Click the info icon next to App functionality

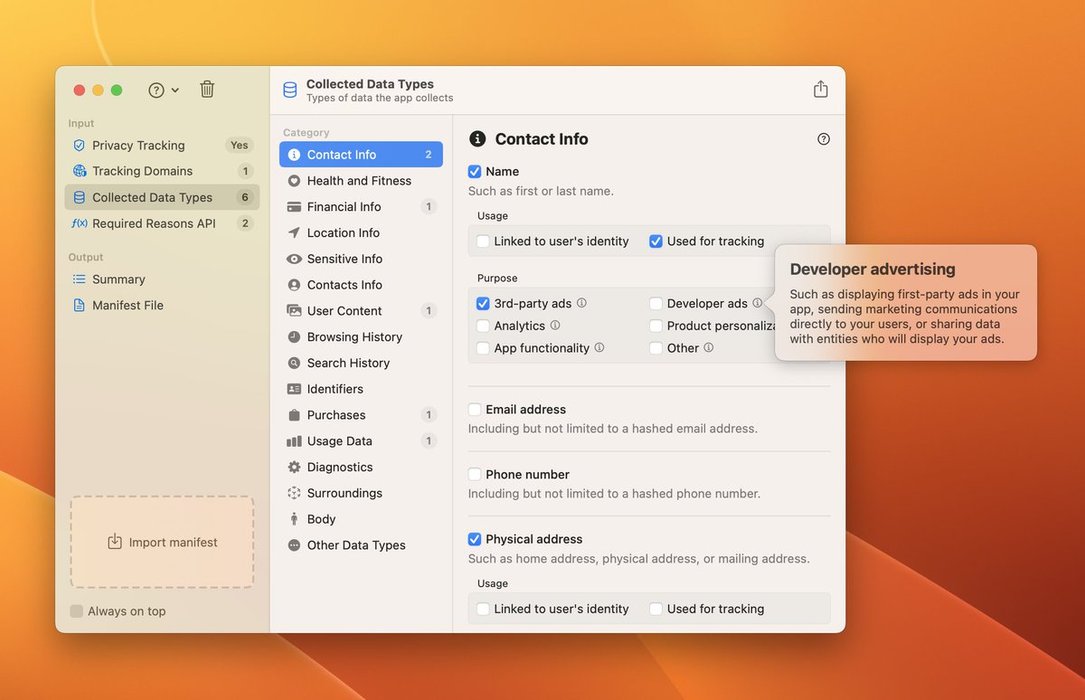pos(599,348)
